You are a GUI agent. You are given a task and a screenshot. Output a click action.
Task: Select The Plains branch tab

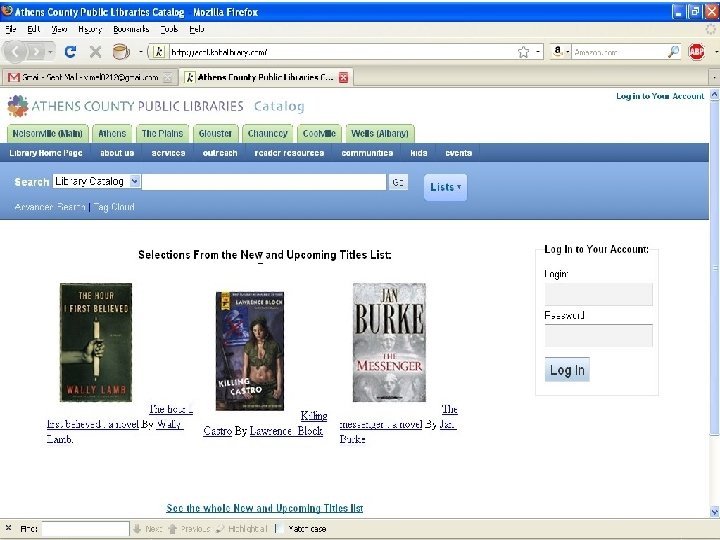[162, 134]
